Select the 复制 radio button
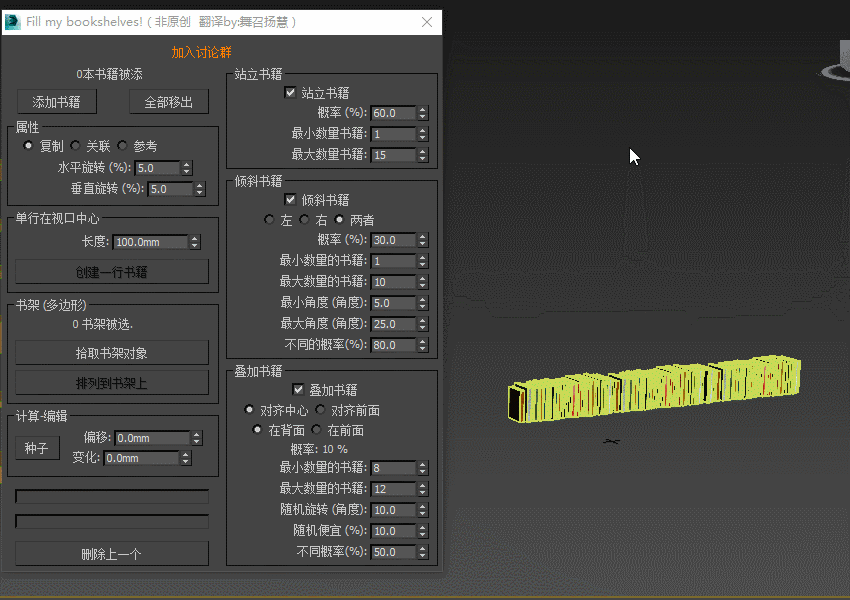This screenshot has width=850, height=600. pyautogui.click(x=27, y=145)
